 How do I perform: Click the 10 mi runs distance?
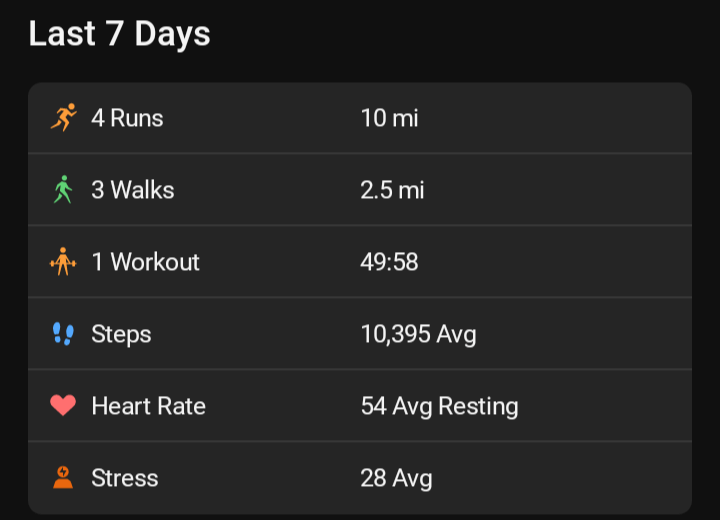[389, 118]
